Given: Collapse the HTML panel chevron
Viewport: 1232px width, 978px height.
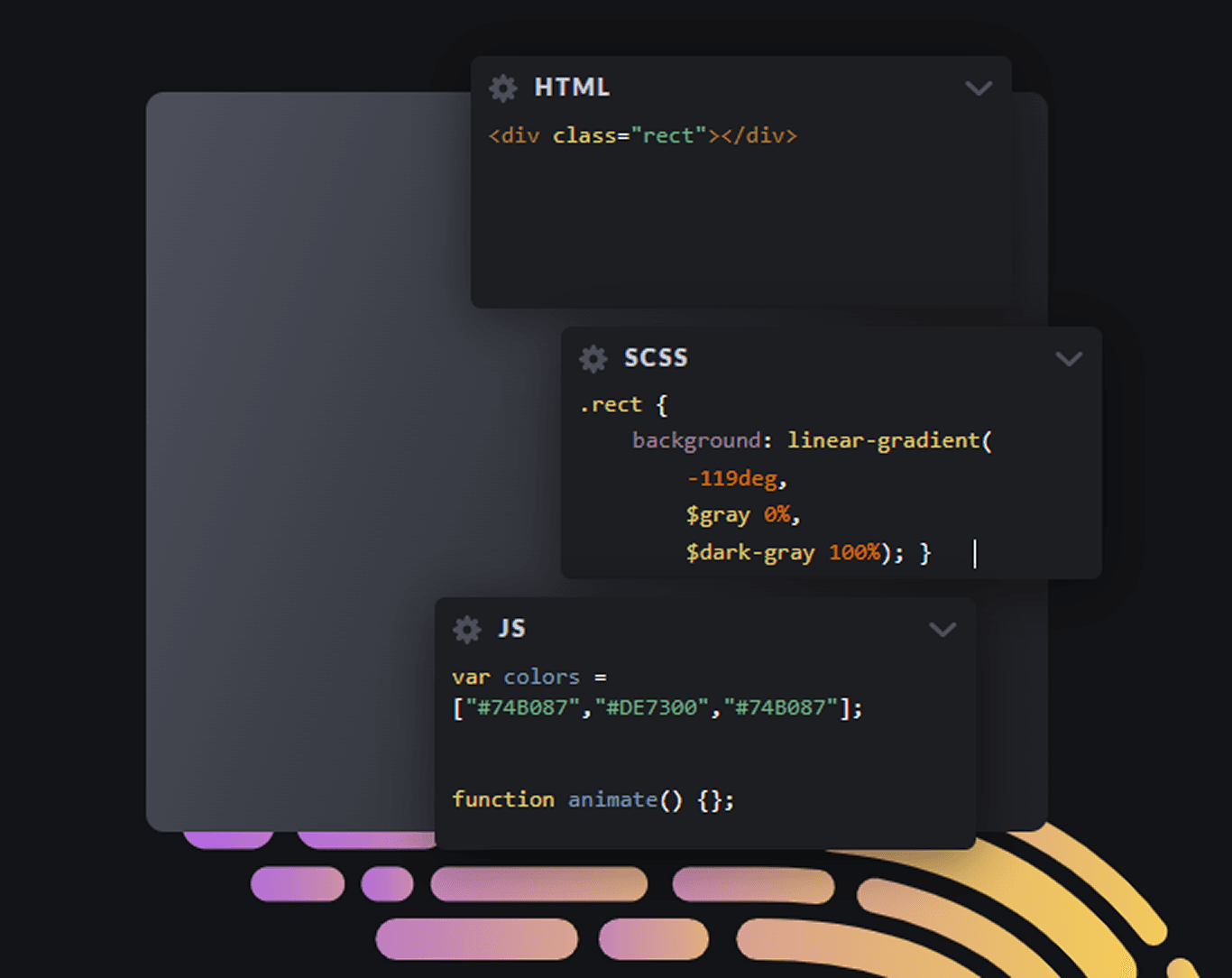Looking at the screenshot, I should (979, 88).
